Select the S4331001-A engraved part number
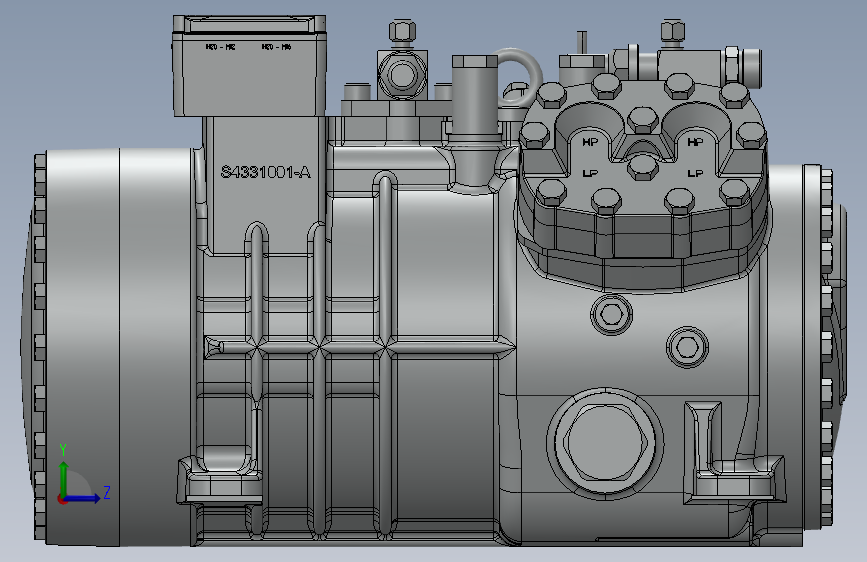Image resolution: width=867 pixels, height=562 pixels. tap(265, 173)
